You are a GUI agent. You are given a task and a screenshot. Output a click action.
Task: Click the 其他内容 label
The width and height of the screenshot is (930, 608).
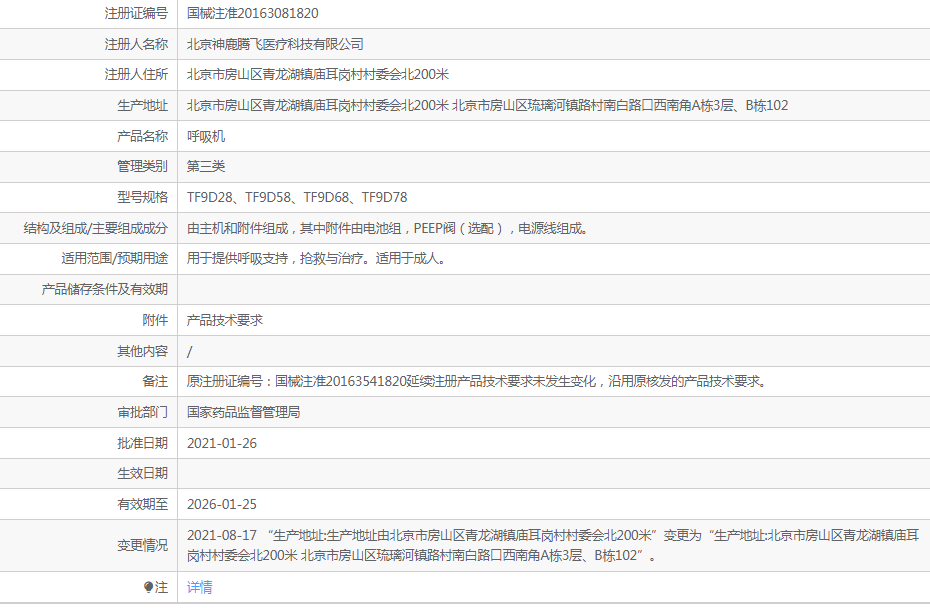142,351
